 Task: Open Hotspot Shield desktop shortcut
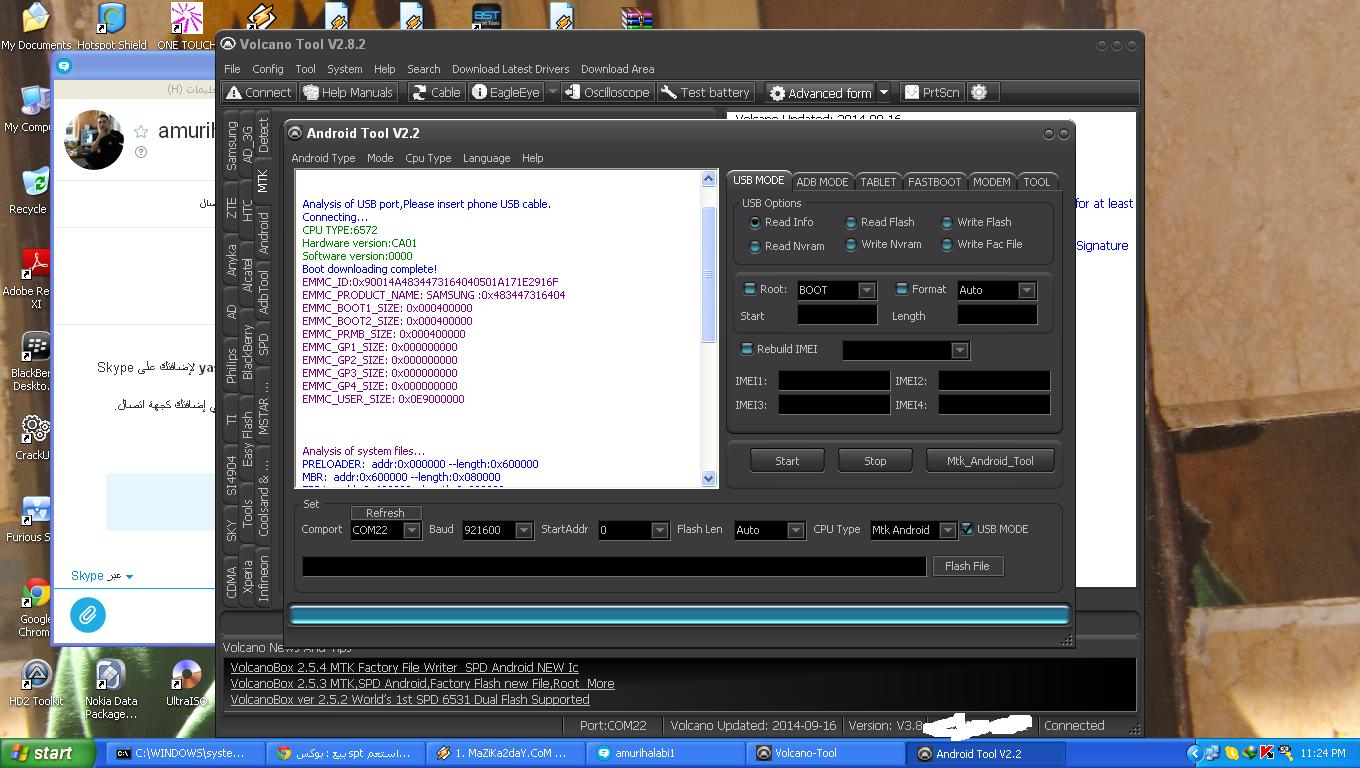pyautogui.click(x=111, y=26)
